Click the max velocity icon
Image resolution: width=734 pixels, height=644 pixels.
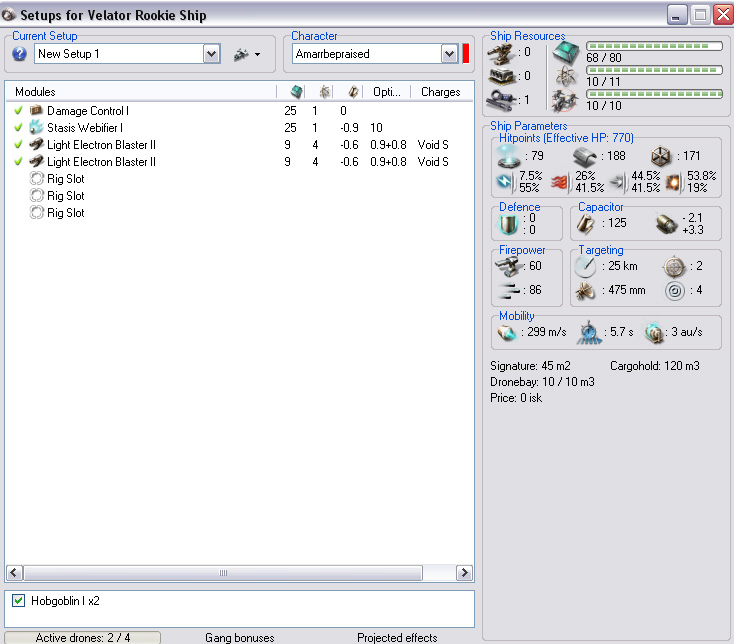(x=507, y=333)
